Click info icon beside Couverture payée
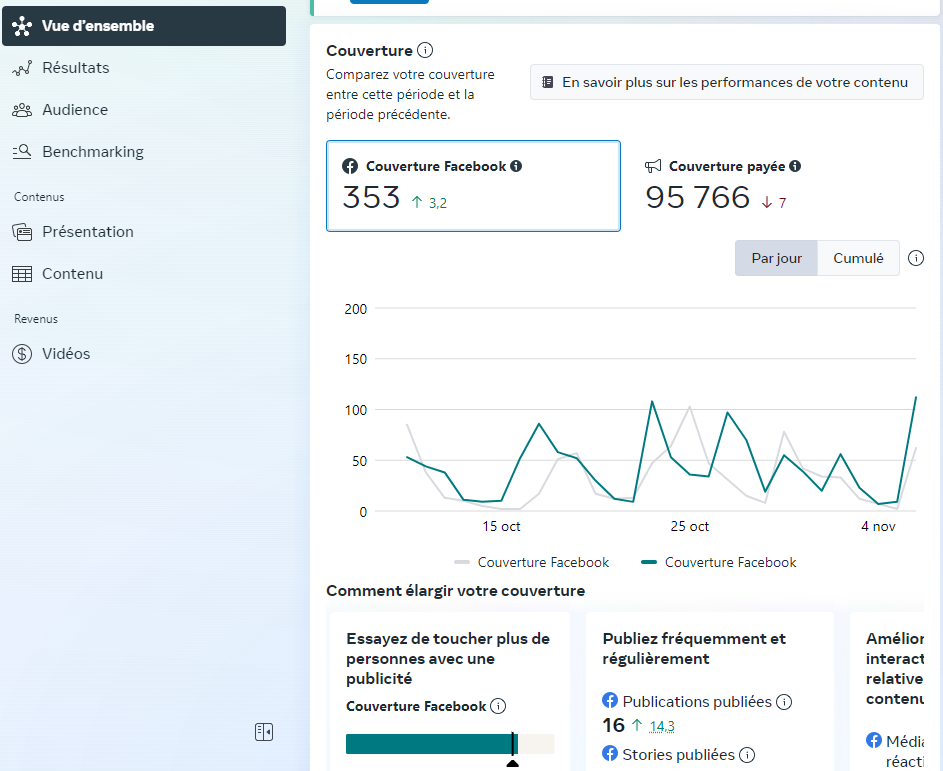This screenshot has width=943, height=771. click(795, 166)
